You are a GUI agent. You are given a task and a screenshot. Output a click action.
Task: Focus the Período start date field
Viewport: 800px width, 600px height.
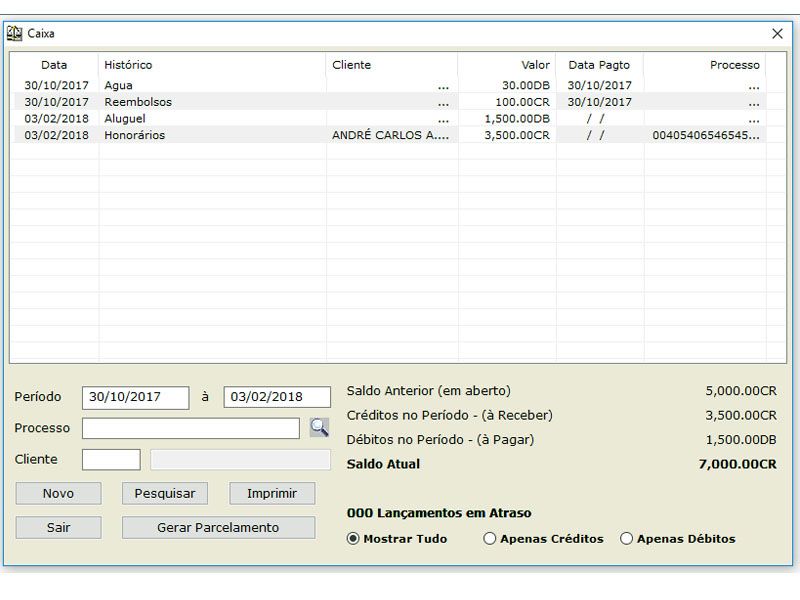[x=135, y=397]
